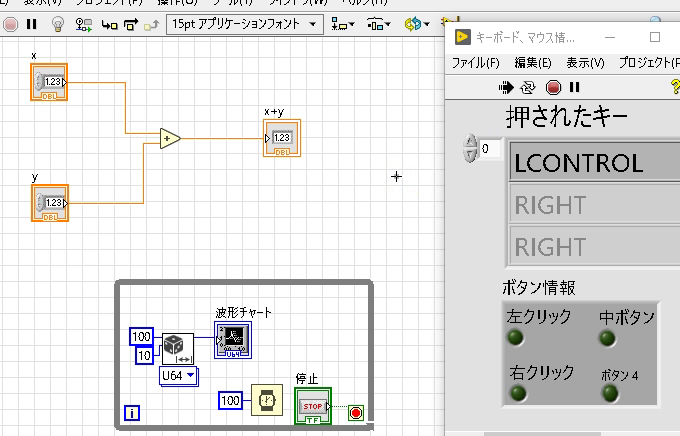Image resolution: width=680 pixels, height=436 pixels.
Task: Maximize the front panel window
Action: (x=655, y=37)
